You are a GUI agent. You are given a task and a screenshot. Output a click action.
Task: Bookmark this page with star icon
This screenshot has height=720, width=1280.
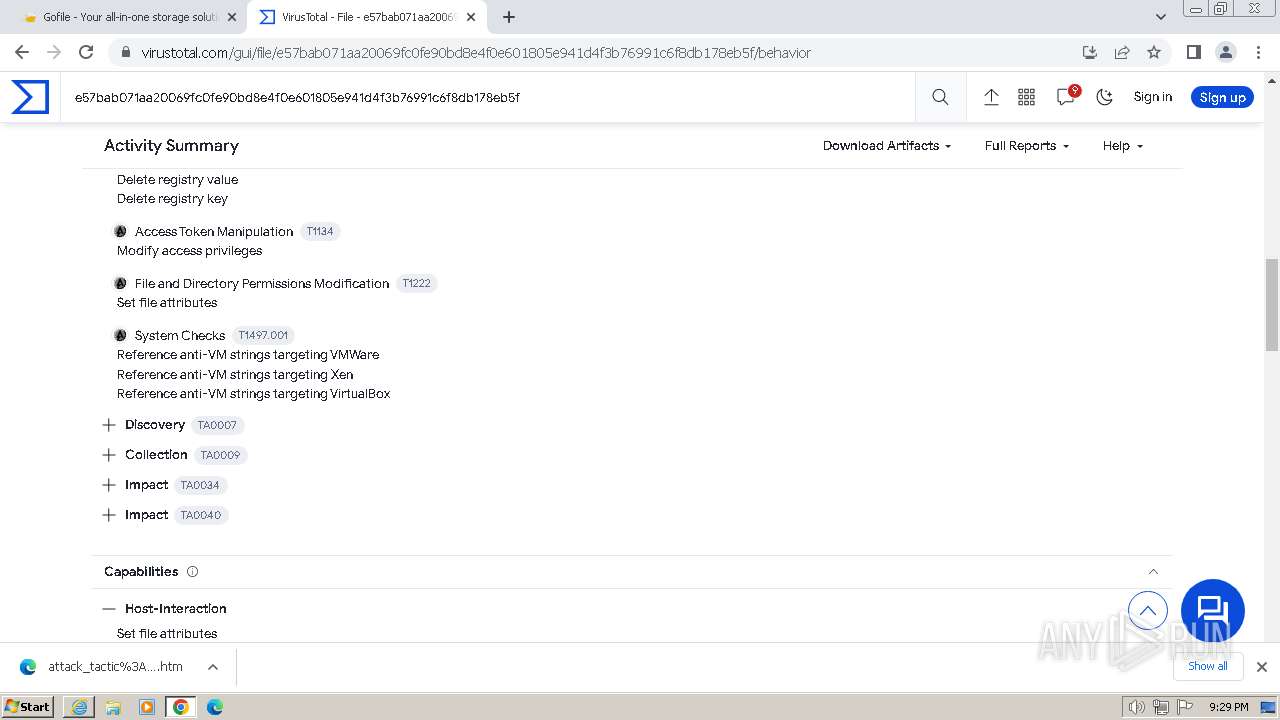point(1154,52)
